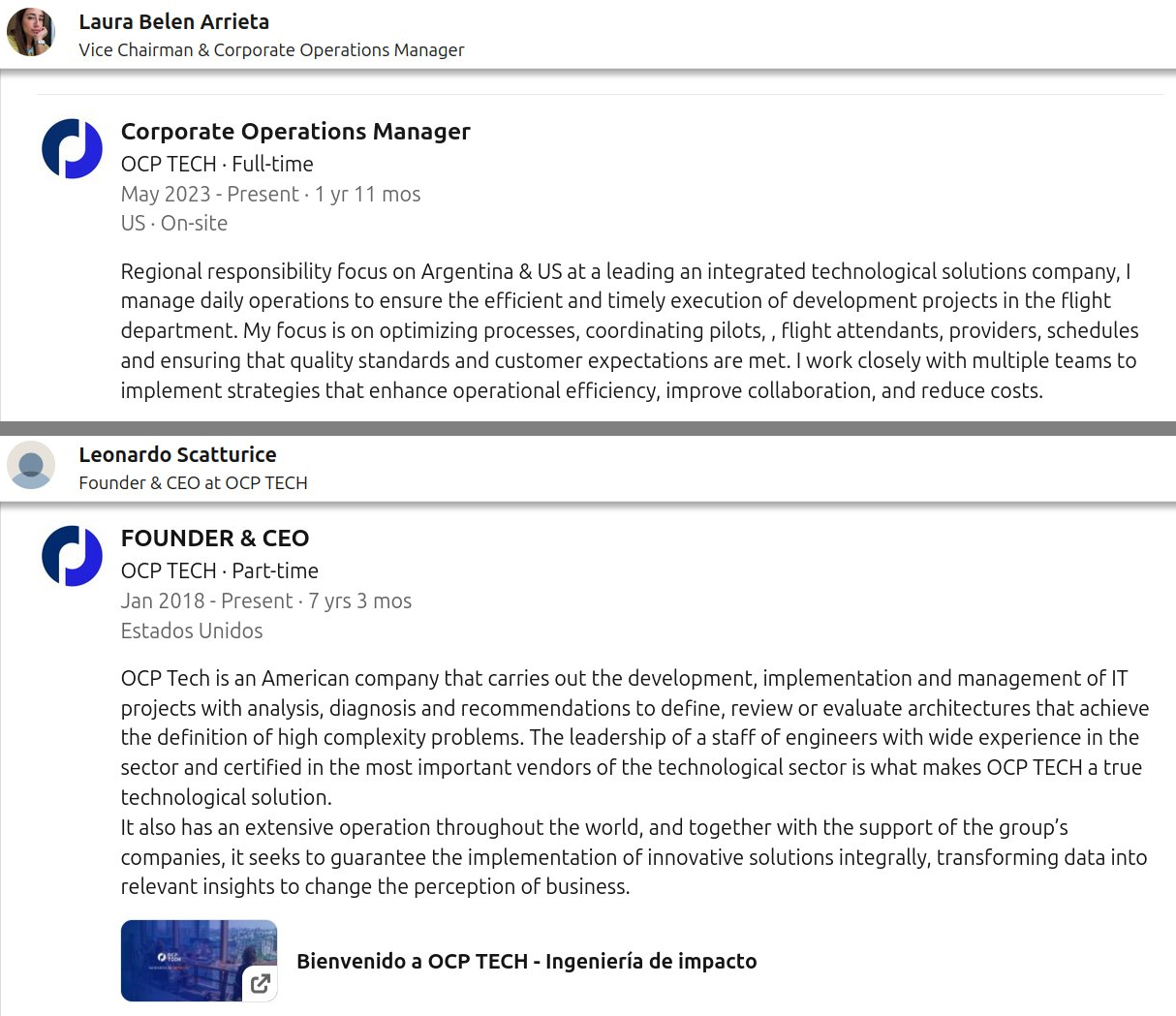The image size is (1176, 1016).
Task: Click the US · On-site location text
Action: point(174,223)
